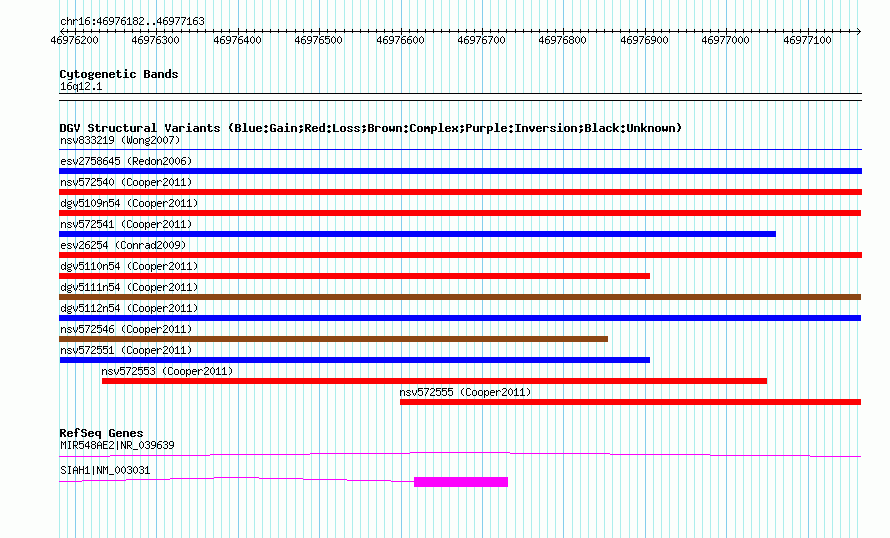Select the dgv5110n54 (Cooper2011) red bar

tap(354, 276)
